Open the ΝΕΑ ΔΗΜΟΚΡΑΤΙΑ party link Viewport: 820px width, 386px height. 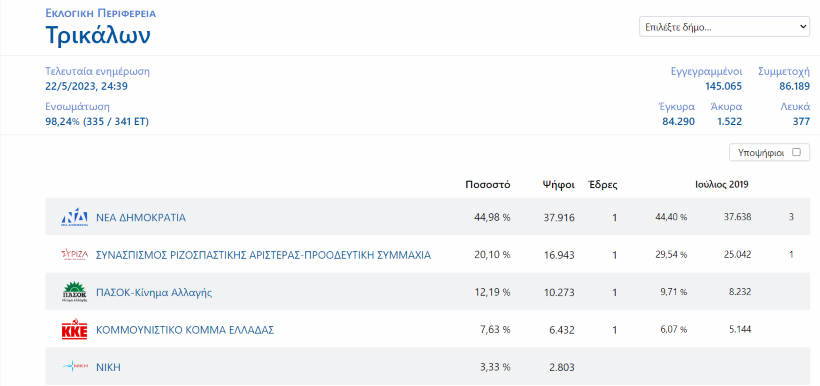pos(141,218)
